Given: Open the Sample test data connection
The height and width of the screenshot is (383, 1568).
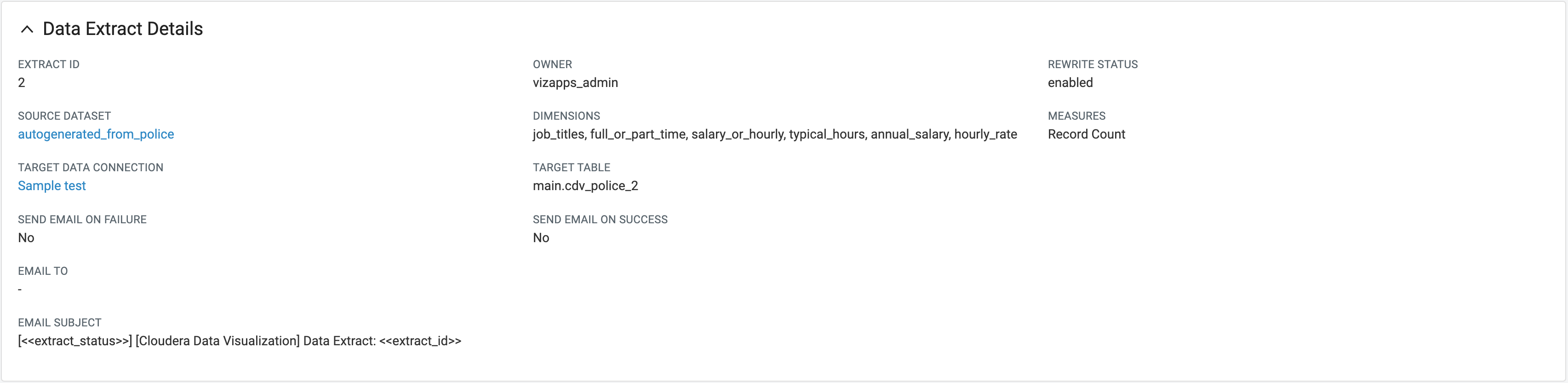Looking at the screenshot, I should tap(52, 186).
